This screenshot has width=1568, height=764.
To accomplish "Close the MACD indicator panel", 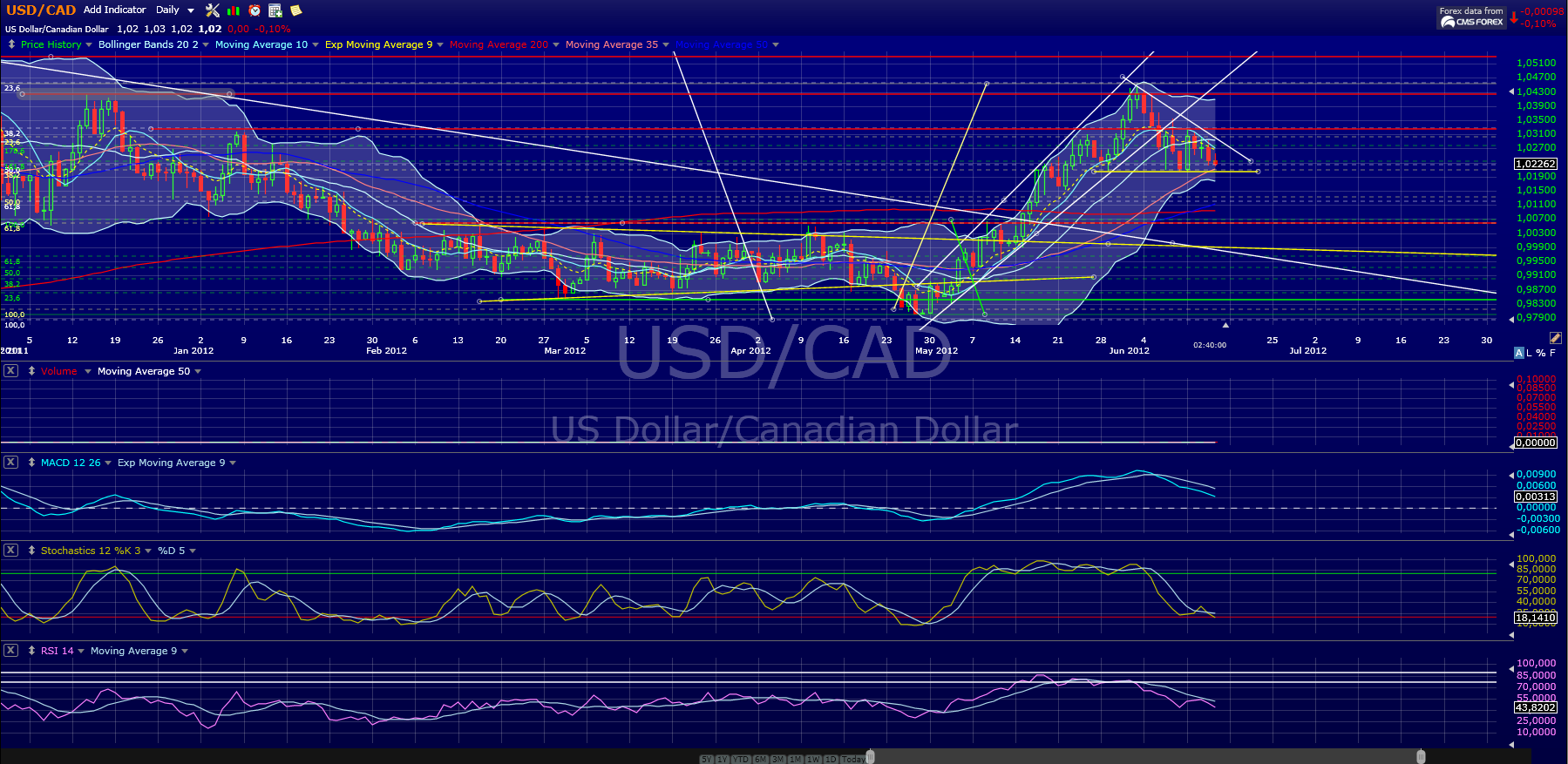I will [10, 463].
